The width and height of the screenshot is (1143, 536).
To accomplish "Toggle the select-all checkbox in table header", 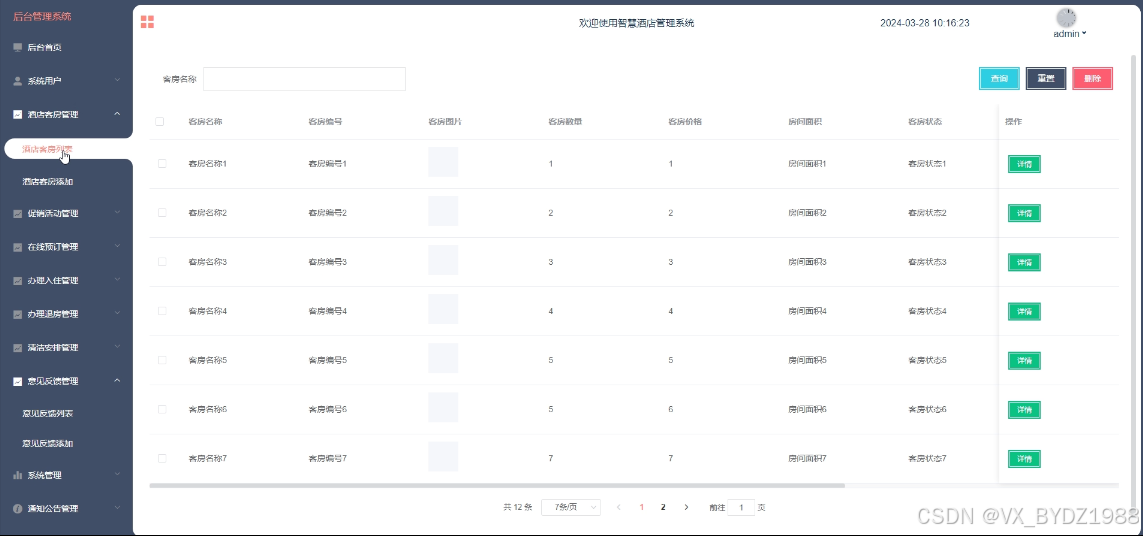I will (x=160, y=122).
